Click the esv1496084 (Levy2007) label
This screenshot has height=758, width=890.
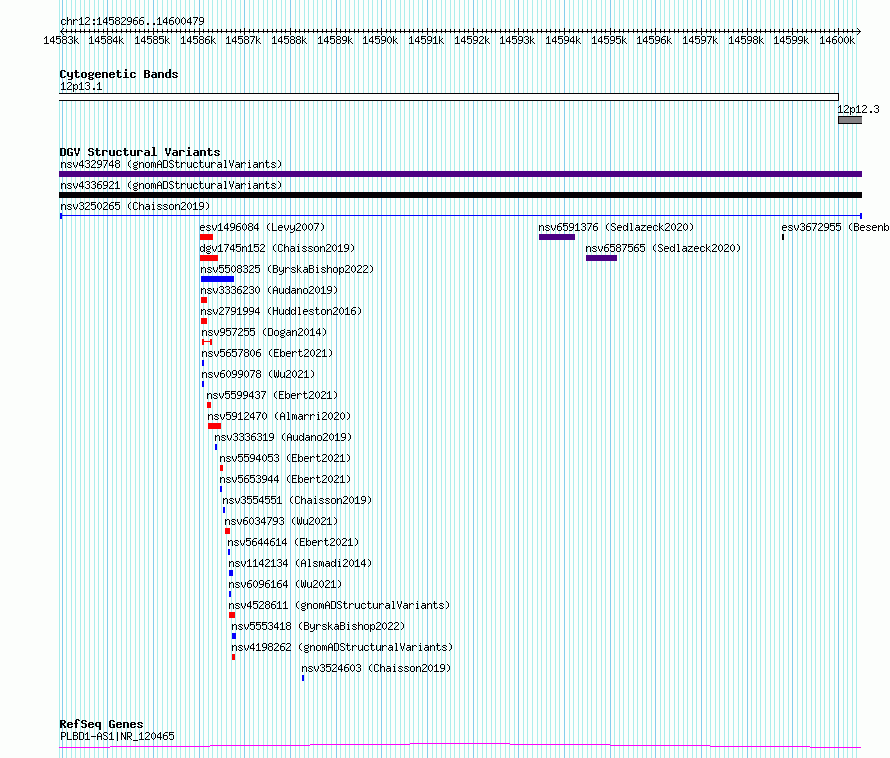(x=262, y=227)
